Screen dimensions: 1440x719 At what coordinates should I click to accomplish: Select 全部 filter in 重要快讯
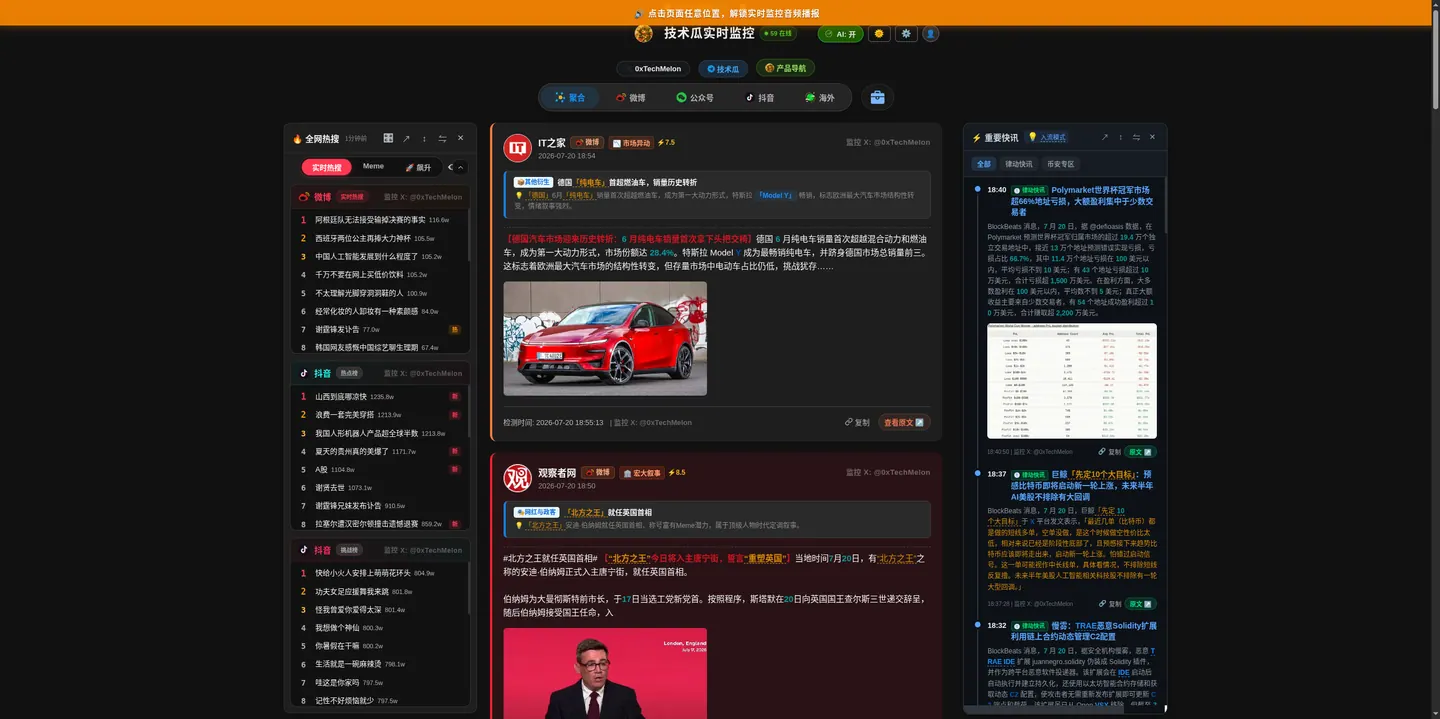pyautogui.click(x=984, y=164)
